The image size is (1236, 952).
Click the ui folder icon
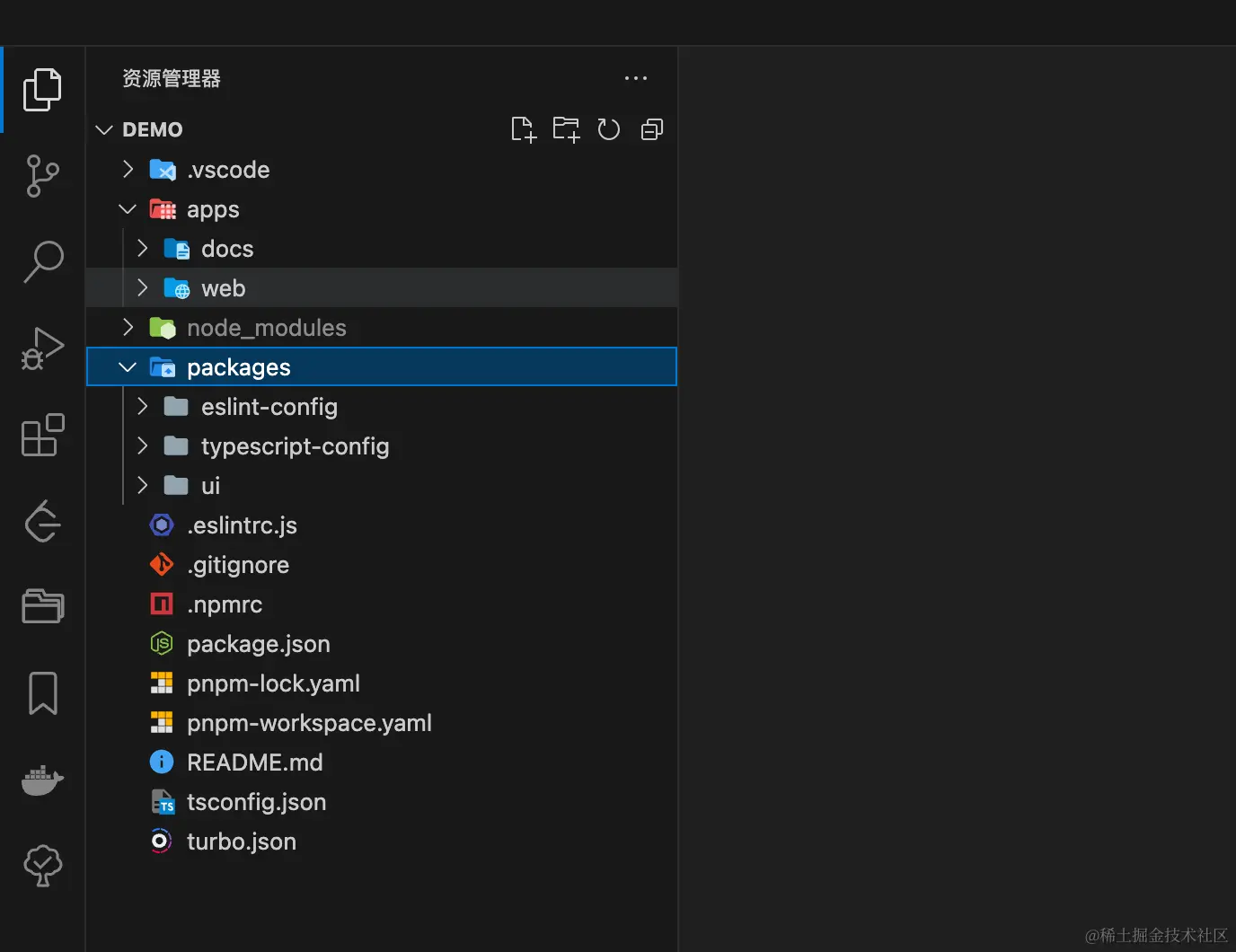[x=176, y=486]
